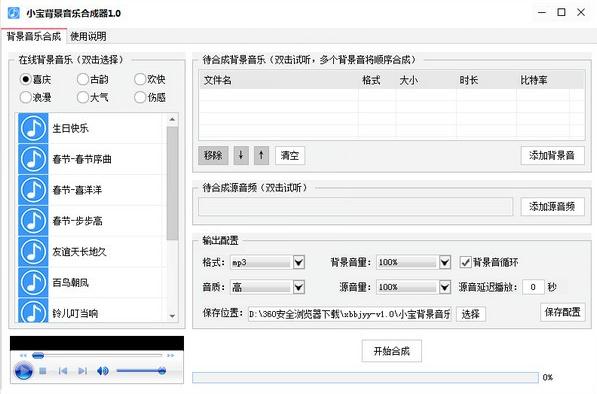Mute the player using speaker icon
This screenshot has height=394, width=597.
click(x=102, y=371)
